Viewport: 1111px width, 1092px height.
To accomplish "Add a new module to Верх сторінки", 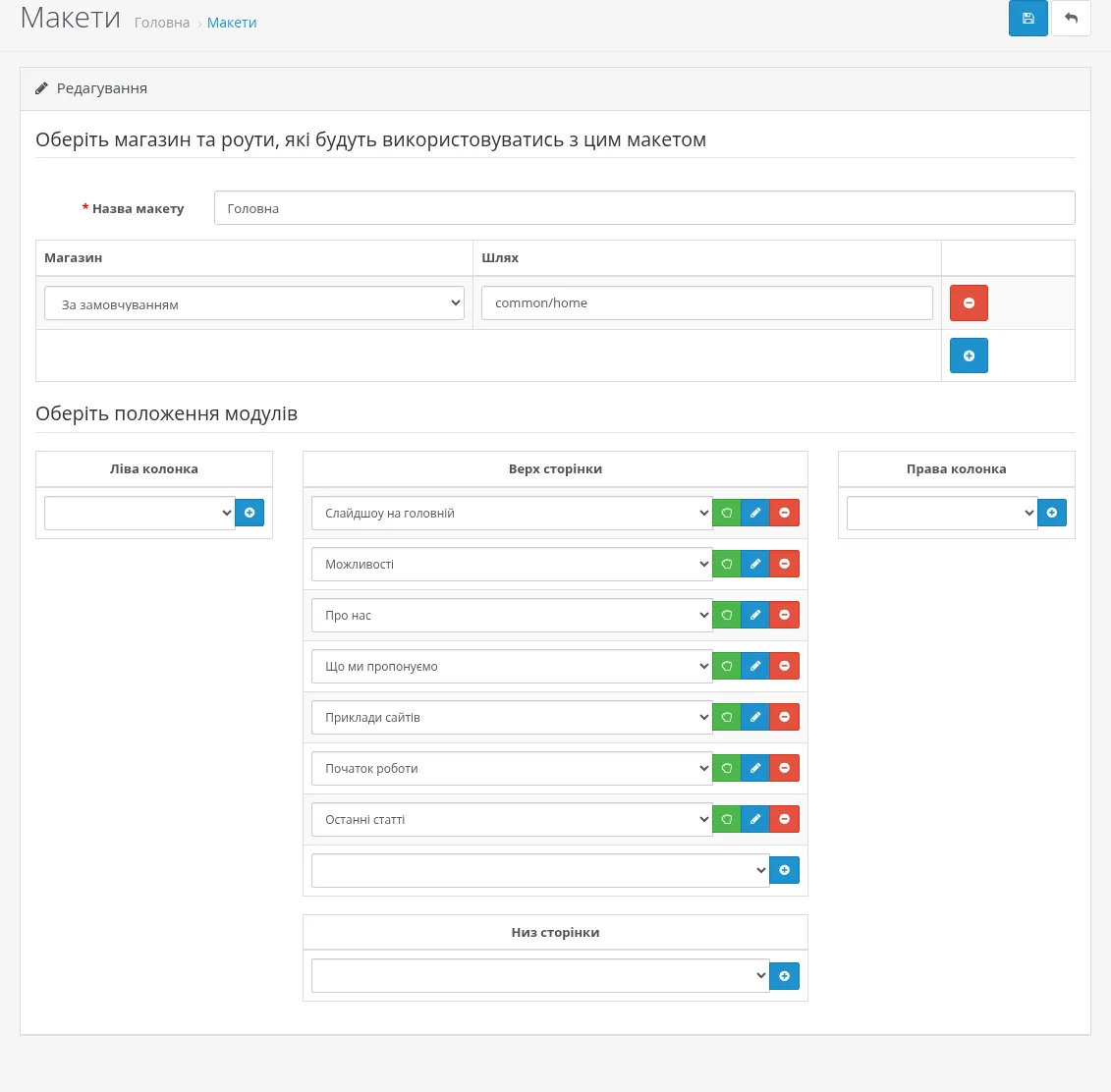I will tap(784, 870).
